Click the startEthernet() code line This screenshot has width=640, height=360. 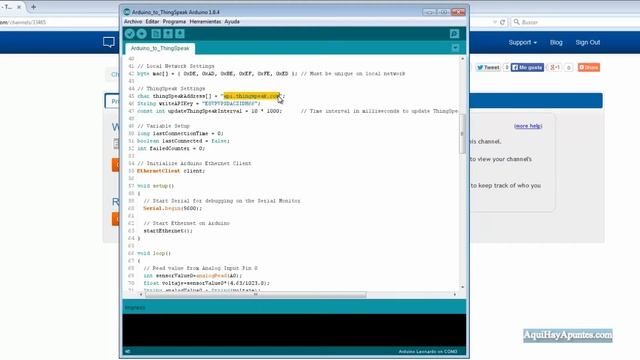(x=168, y=231)
